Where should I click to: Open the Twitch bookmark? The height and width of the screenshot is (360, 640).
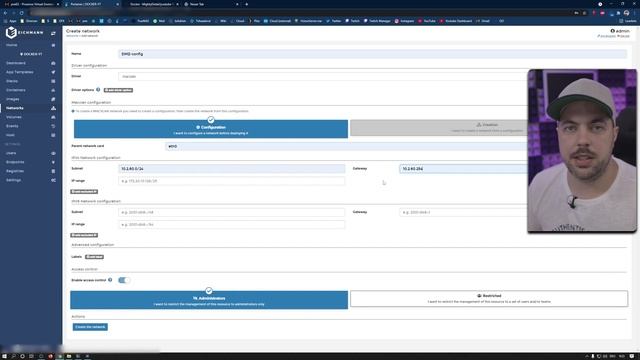tap(353, 21)
